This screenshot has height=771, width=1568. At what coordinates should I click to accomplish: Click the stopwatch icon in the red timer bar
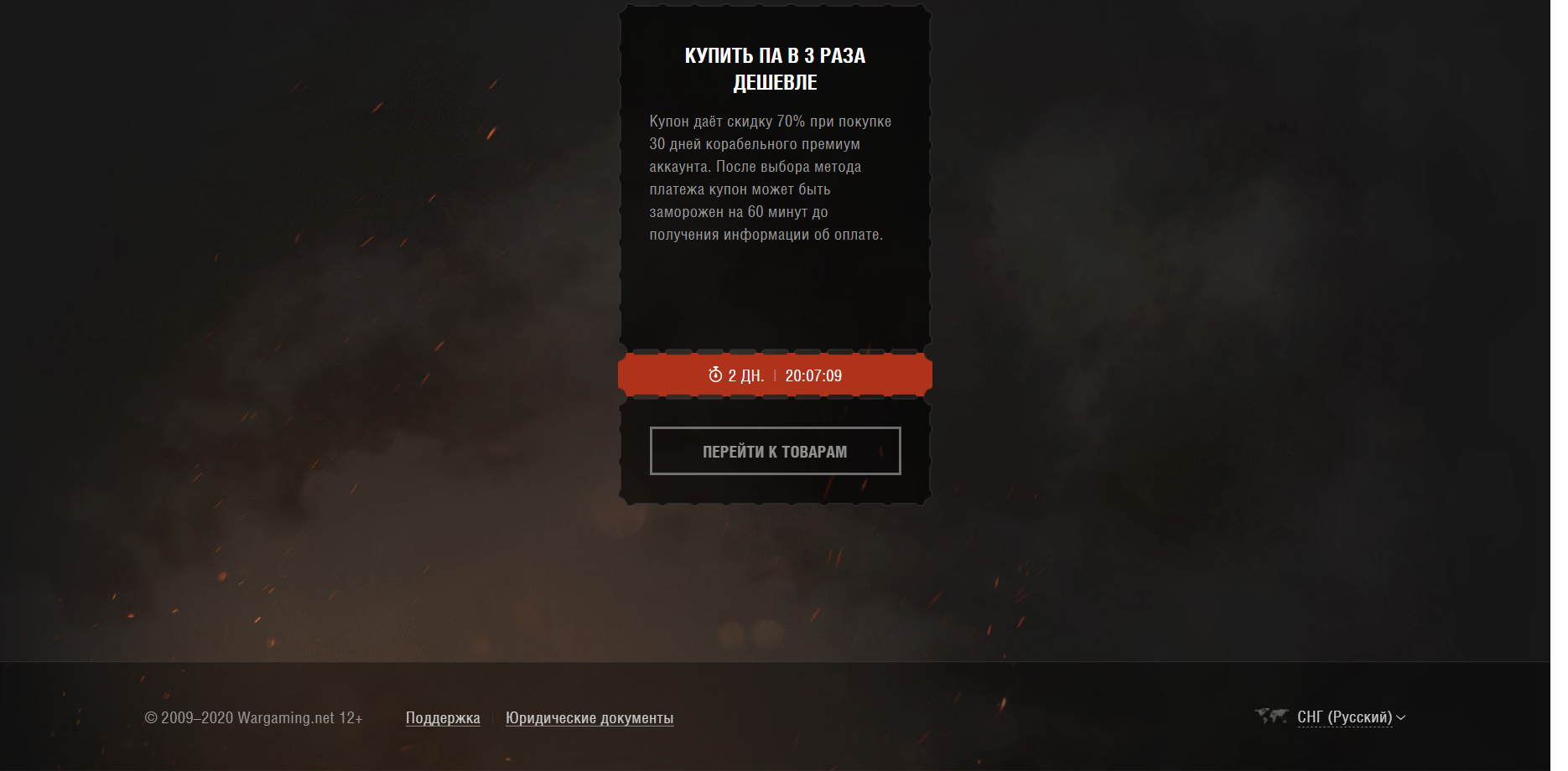click(x=715, y=375)
